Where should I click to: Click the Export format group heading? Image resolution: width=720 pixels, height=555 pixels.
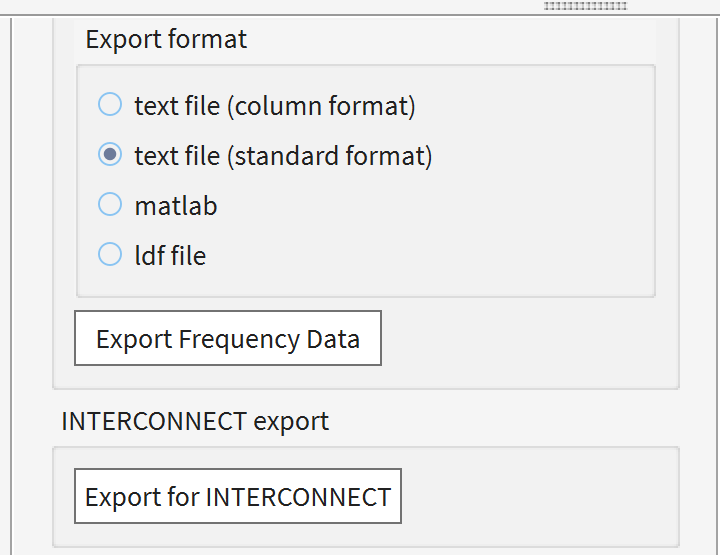[166, 40]
